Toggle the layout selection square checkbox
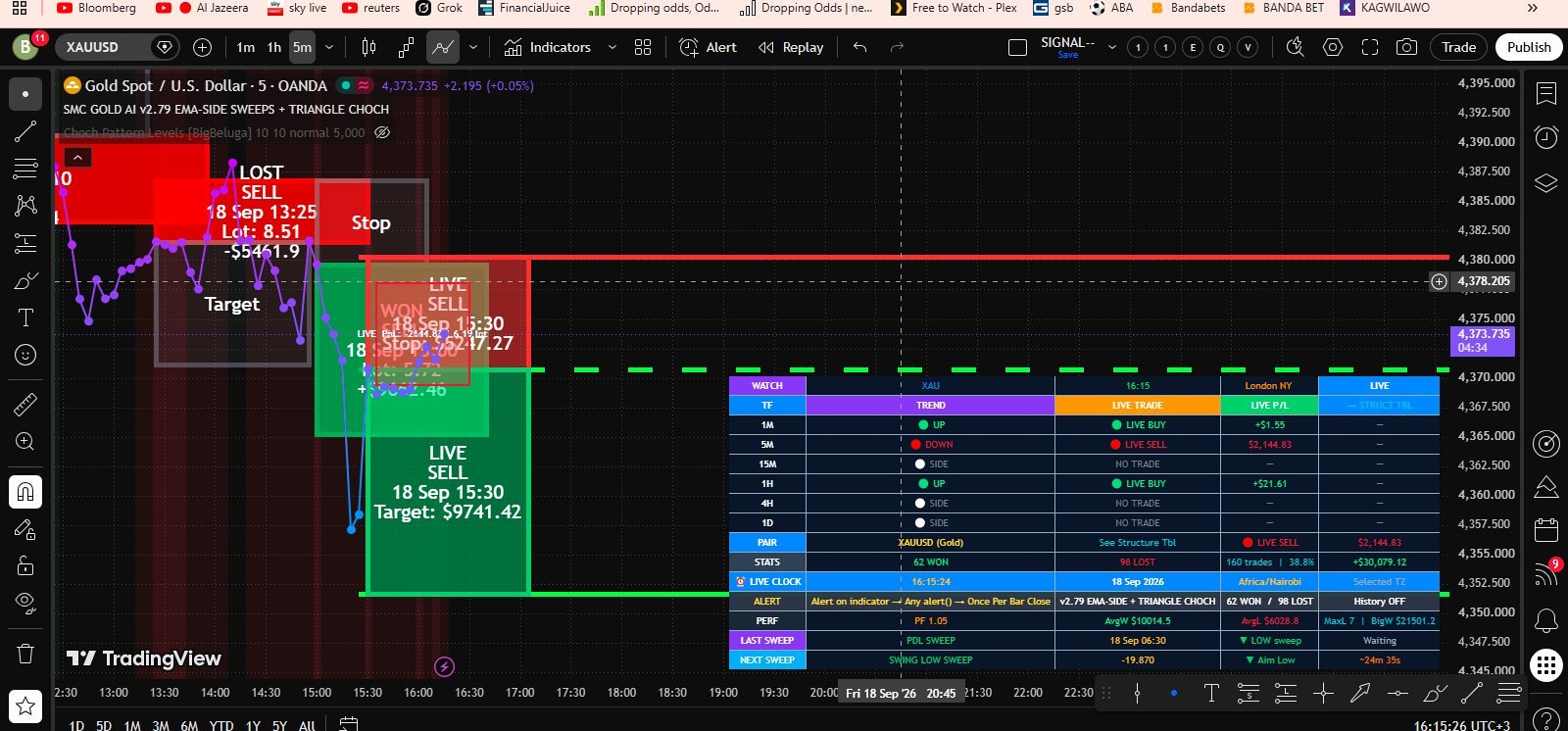1568x731 pixels. pos(1017,47)
